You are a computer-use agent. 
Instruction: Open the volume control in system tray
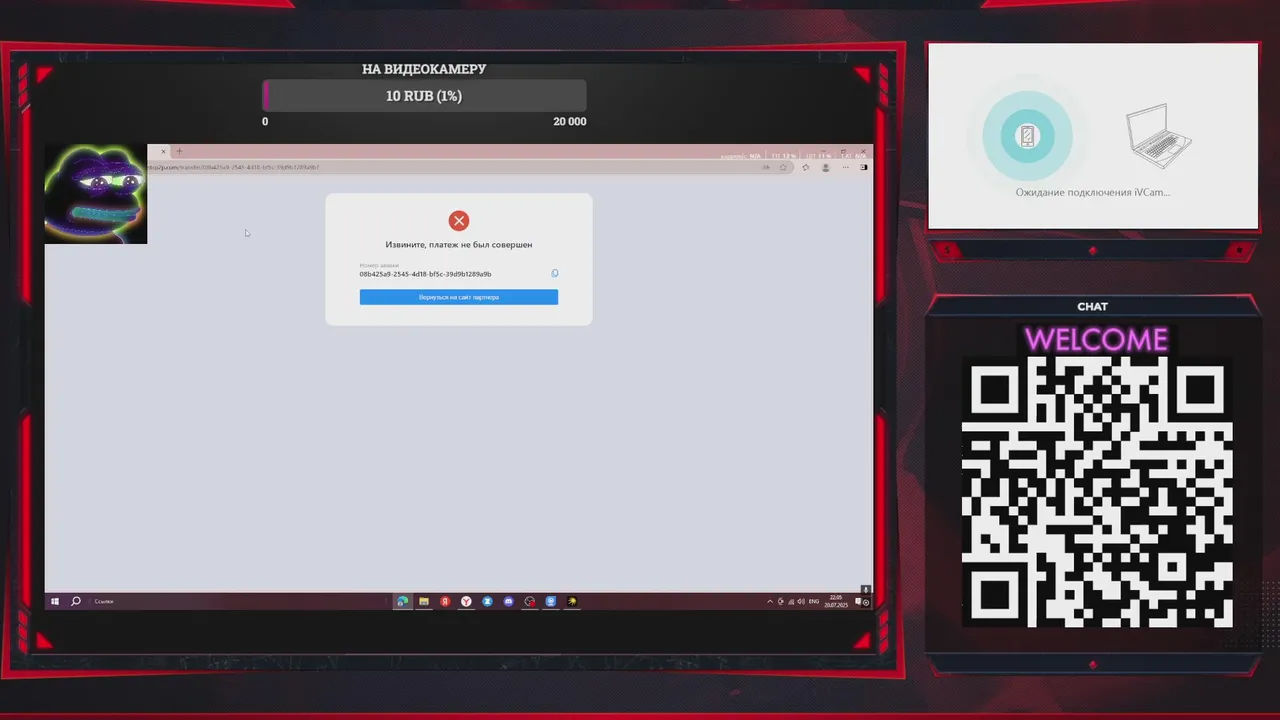(801, 601)
